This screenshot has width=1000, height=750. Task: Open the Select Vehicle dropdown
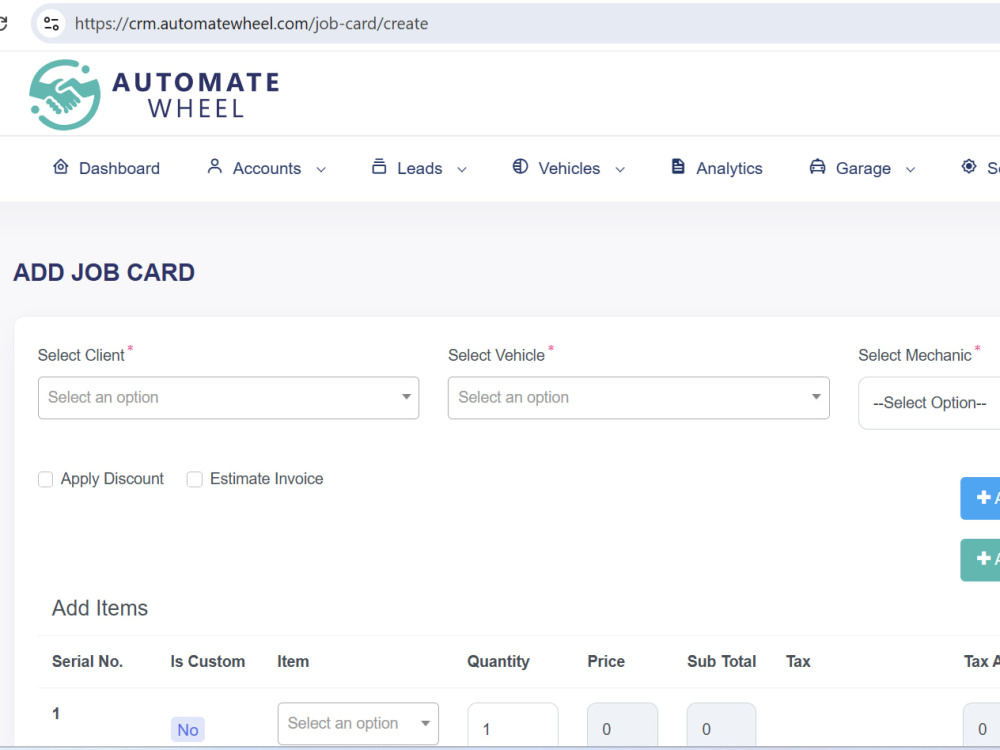click(x=638, y=398)
